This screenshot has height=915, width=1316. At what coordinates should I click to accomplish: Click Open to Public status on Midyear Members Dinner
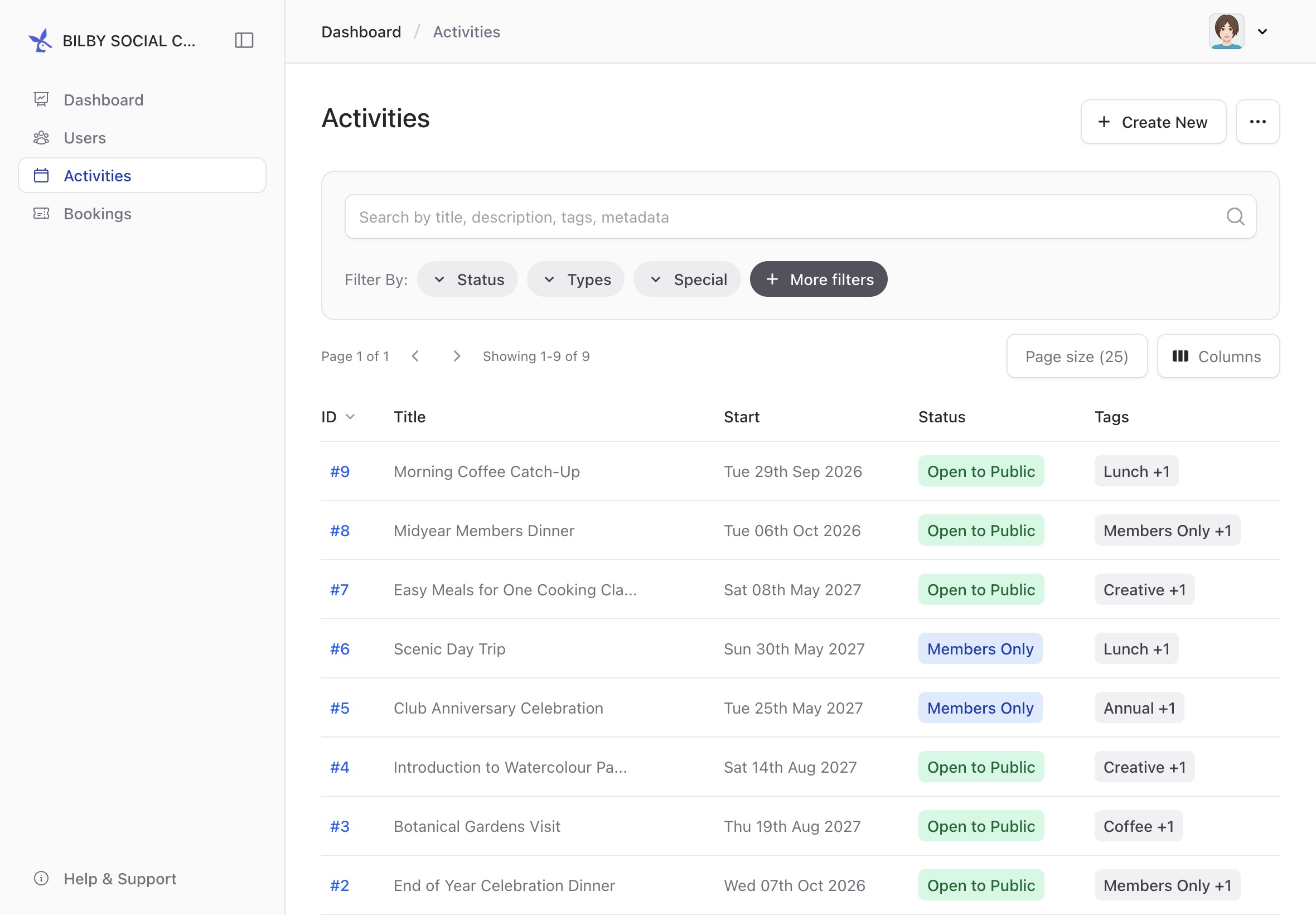(x=981, y=531)
